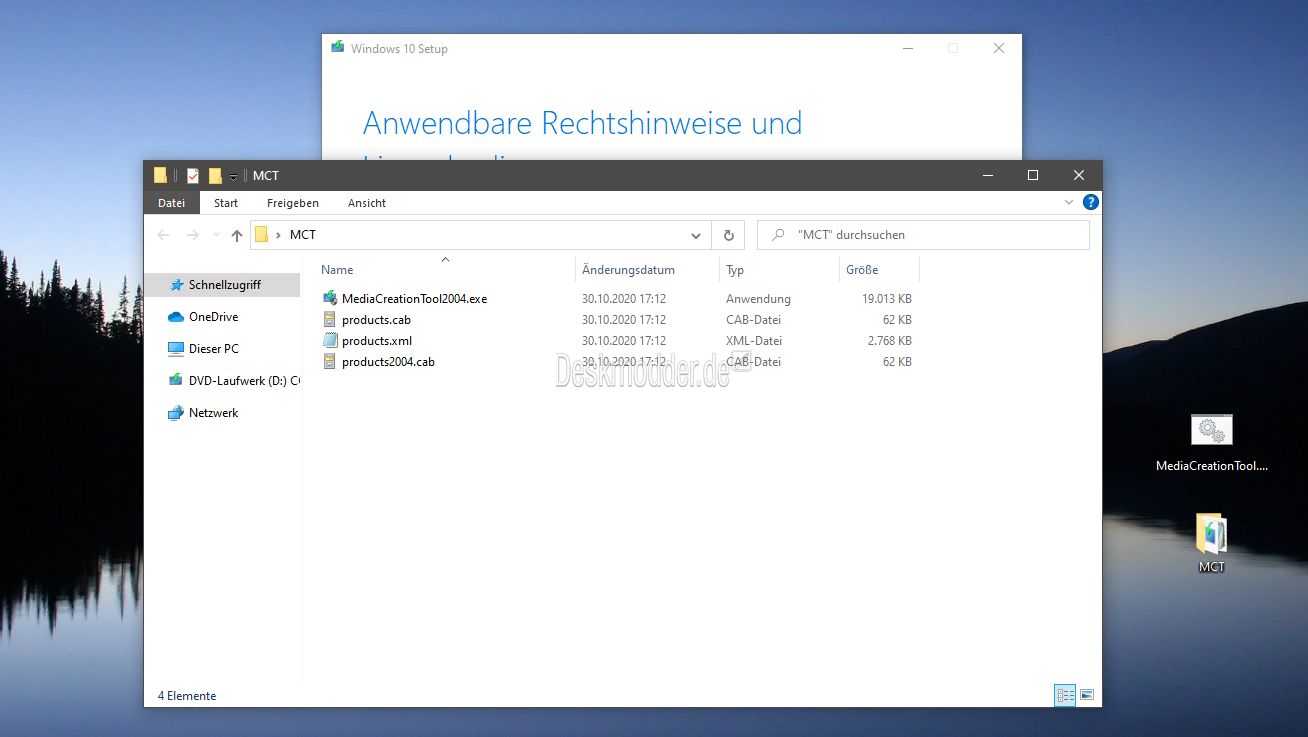
Task: Switch to large thumbnails view icon
Action: [1087, 695]
